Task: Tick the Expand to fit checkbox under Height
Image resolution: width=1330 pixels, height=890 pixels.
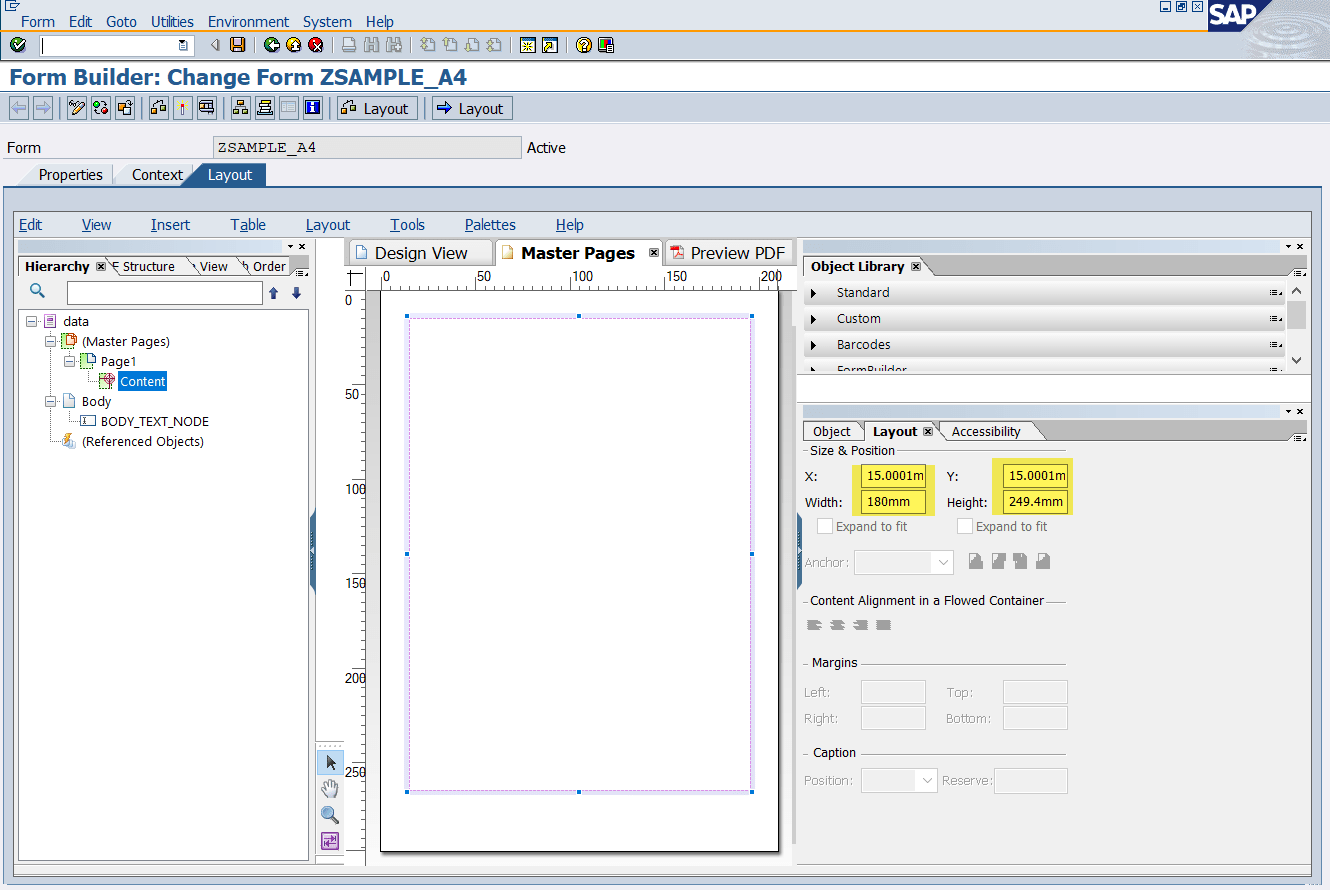Action: [x=965, y=526]
